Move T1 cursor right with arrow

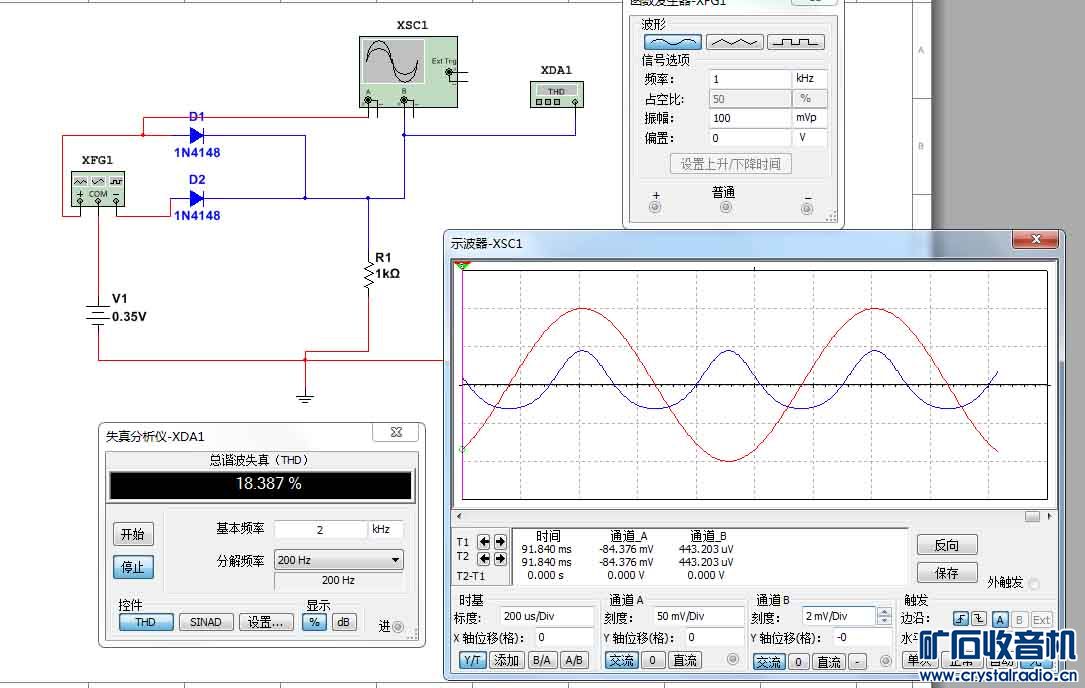point(500,542)
